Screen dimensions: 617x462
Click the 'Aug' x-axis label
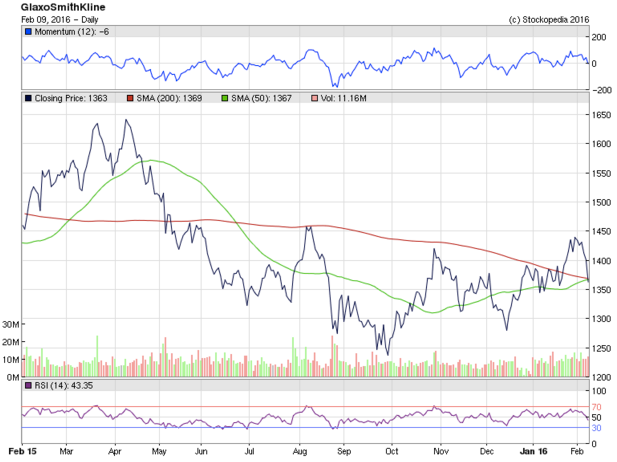point(300,451)
